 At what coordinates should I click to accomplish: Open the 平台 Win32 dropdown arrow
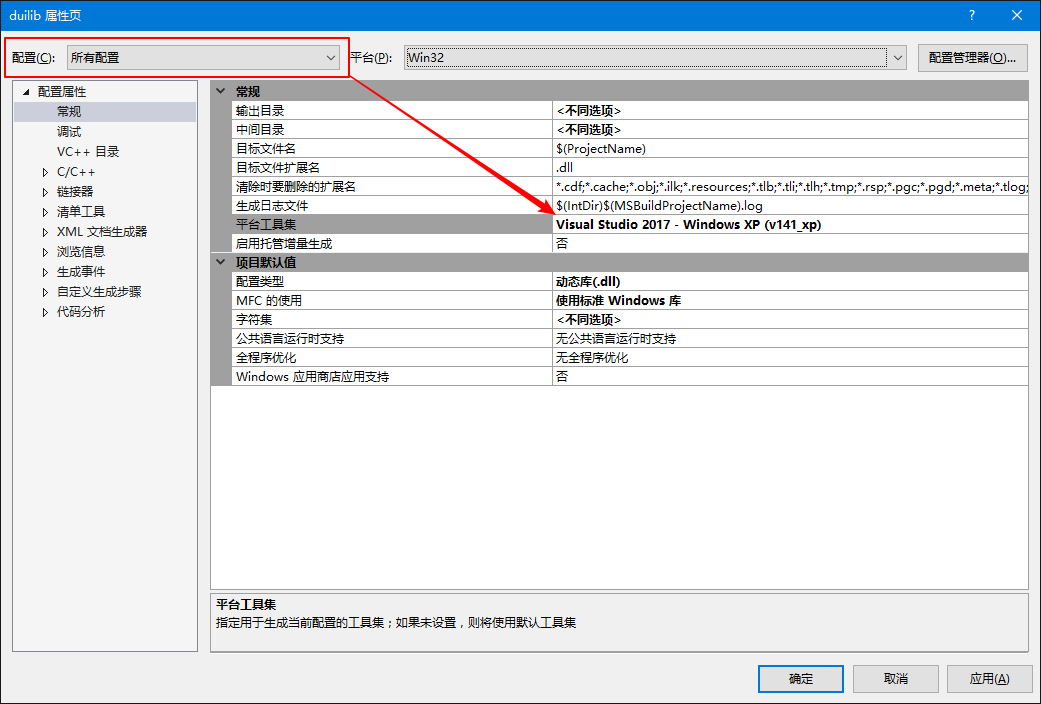coord(898,58)
